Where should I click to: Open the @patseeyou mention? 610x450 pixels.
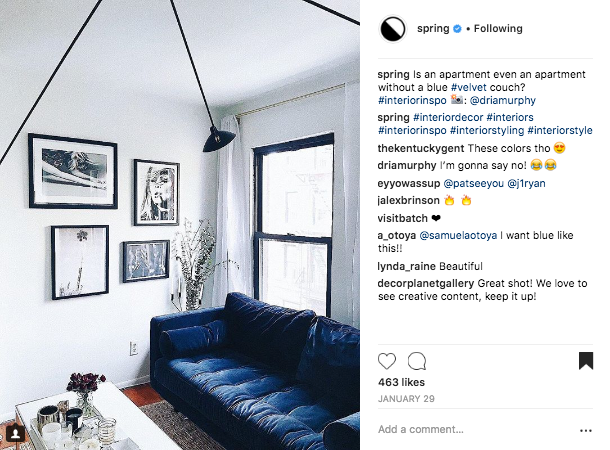coord(473,183)
